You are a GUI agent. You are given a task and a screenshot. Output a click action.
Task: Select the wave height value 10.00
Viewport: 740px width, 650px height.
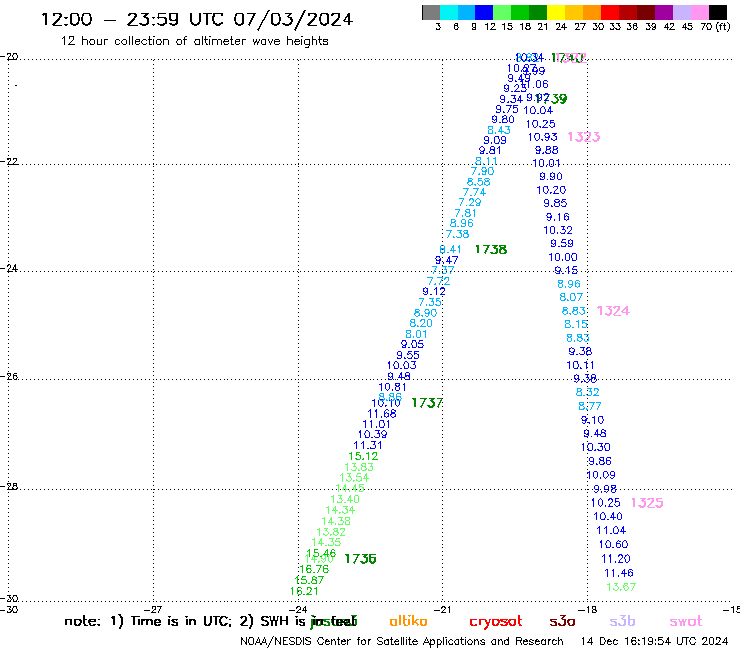(563, 257)
